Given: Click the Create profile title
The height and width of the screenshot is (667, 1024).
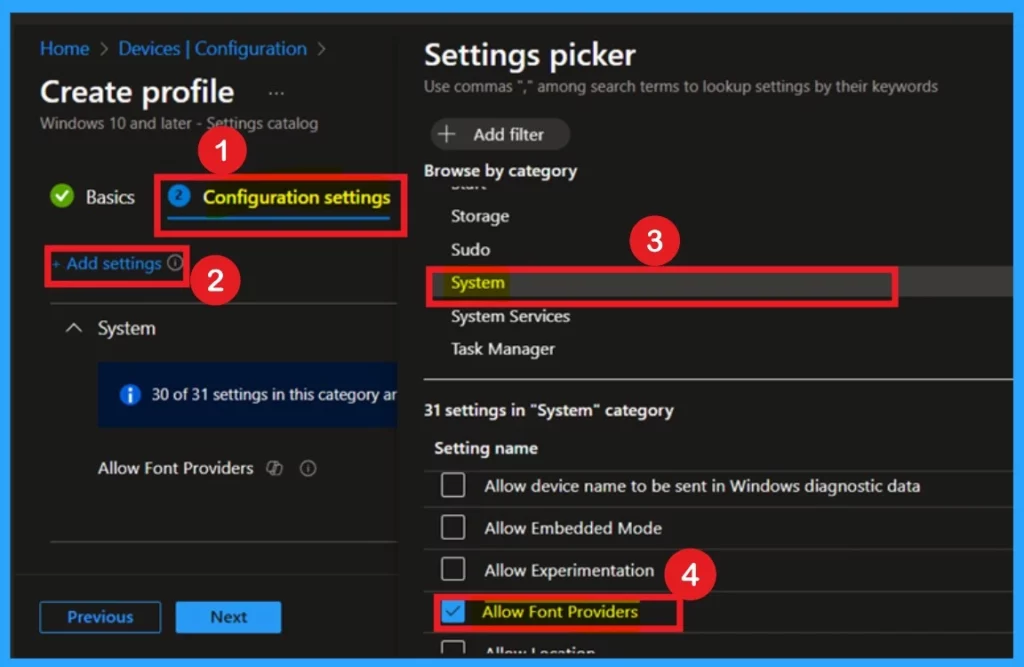Looking at the screenshot, I should 137,92.
